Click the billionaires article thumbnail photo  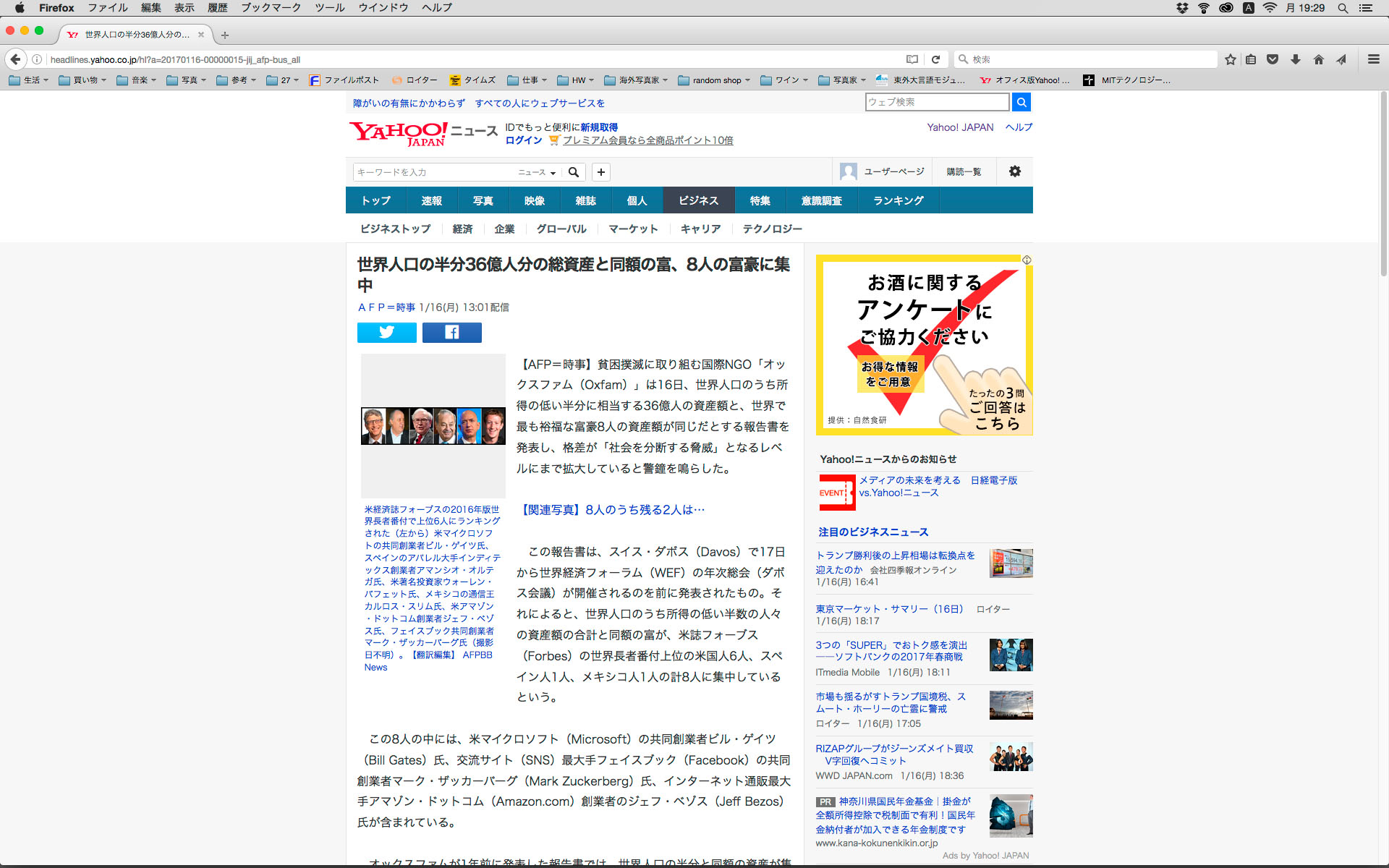(x=433, y=425)
